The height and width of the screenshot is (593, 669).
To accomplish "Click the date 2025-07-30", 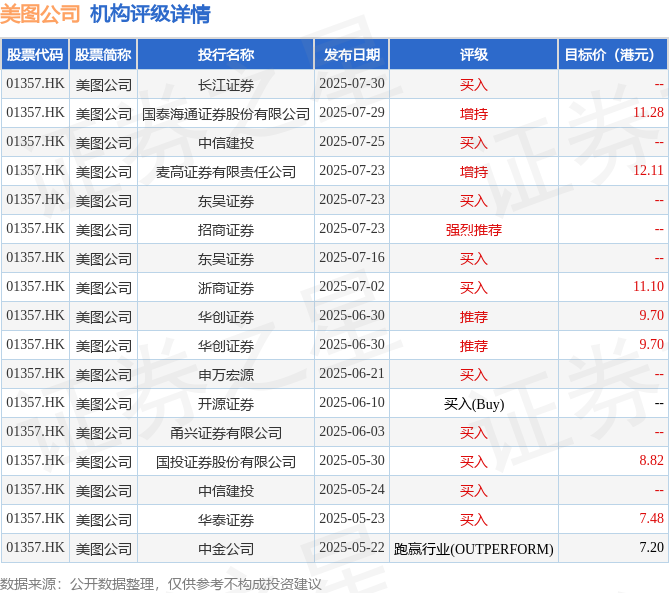I will (x=352, y=84).
